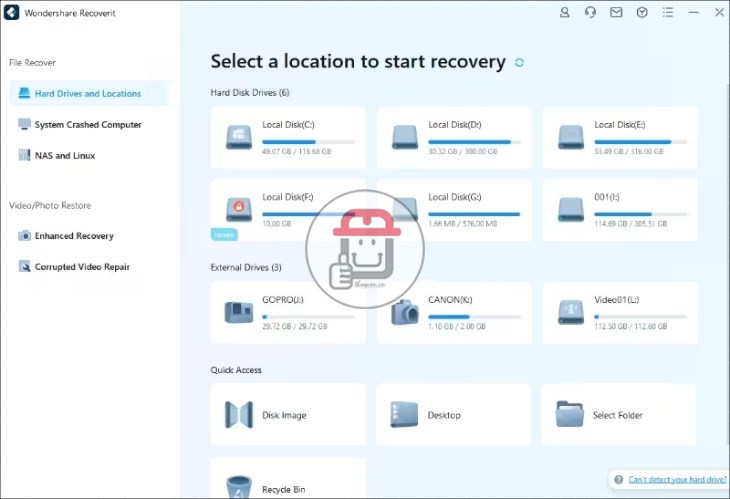Viewport: 730px width, 499px height.
Task: Click the NAS and Linux server icon
Action: tap(24, 155)
